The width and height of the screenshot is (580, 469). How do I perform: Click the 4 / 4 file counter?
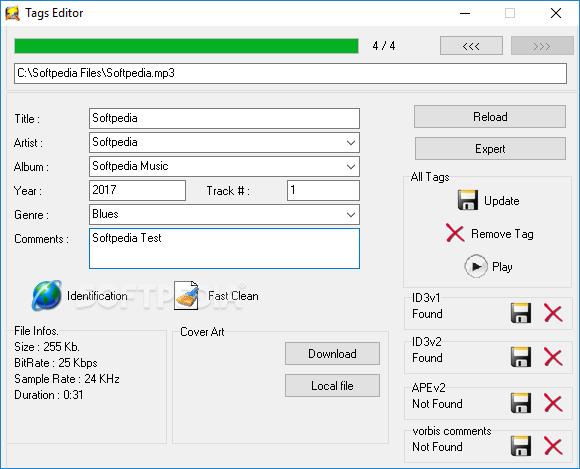384,46
